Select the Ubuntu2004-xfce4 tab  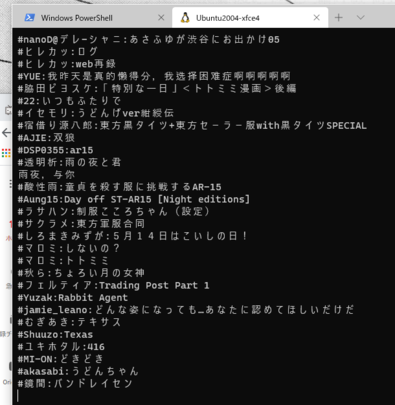[250, 18]
